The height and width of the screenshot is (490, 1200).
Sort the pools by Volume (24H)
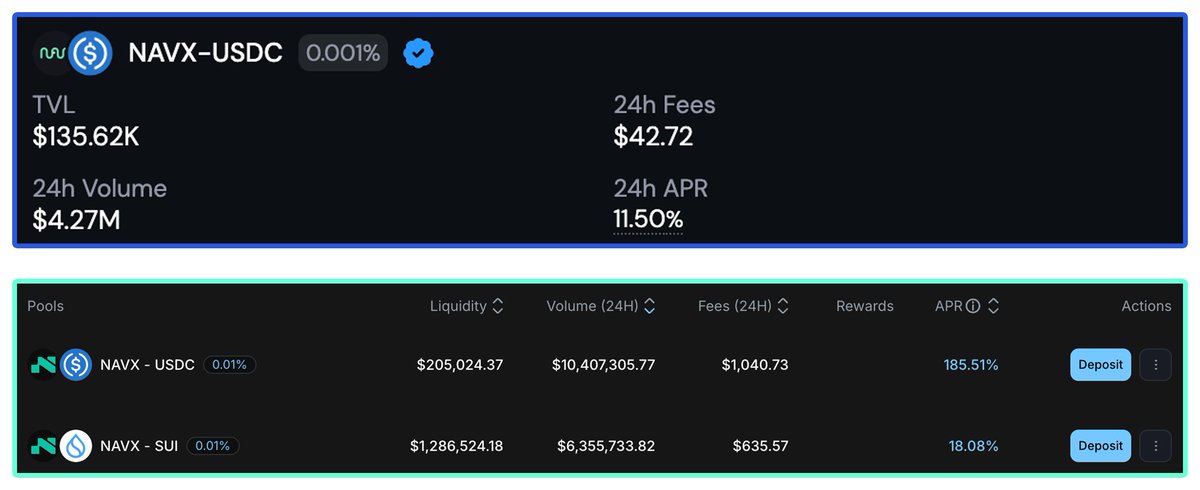pos(650,306)
